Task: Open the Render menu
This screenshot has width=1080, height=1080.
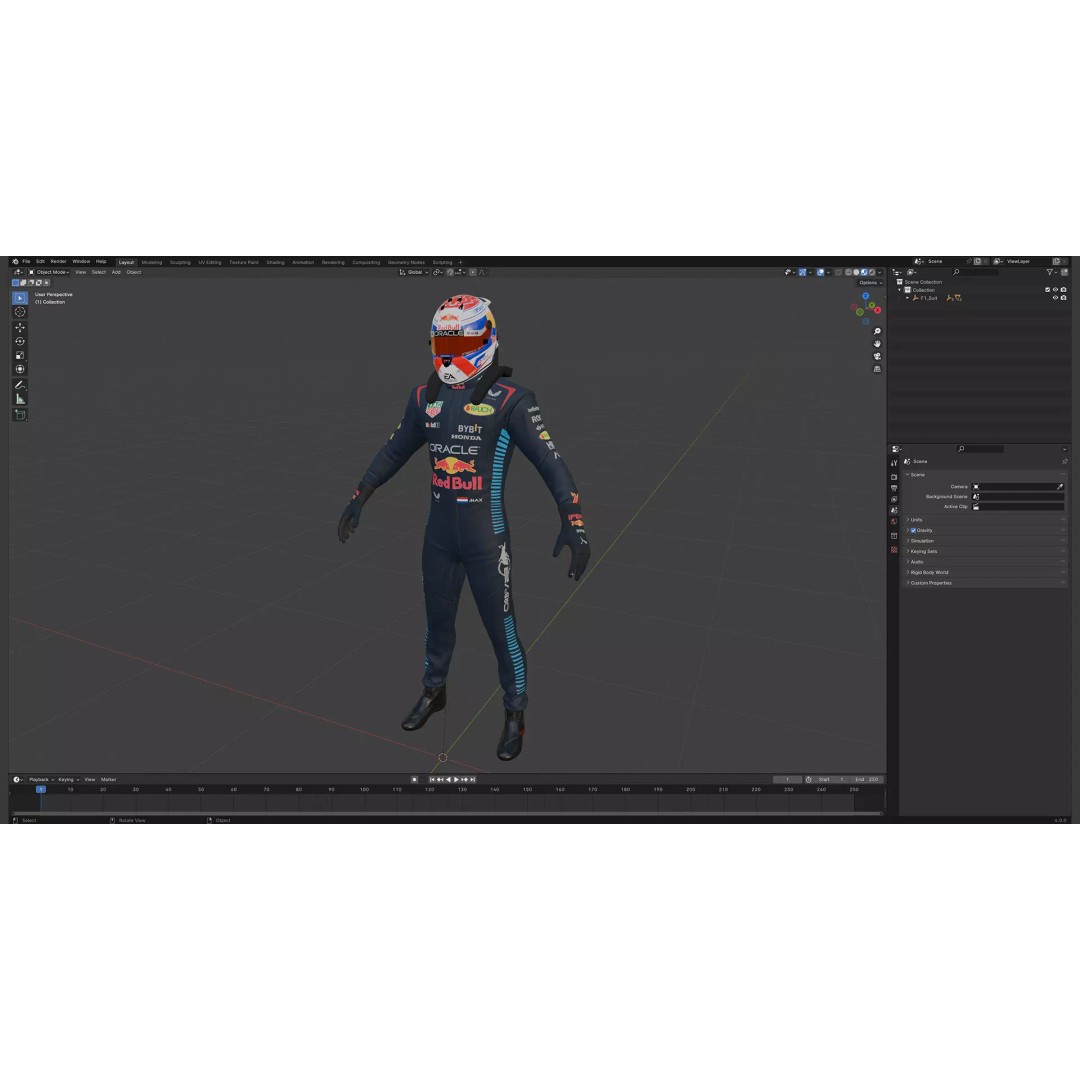Action: pos(59,262)
